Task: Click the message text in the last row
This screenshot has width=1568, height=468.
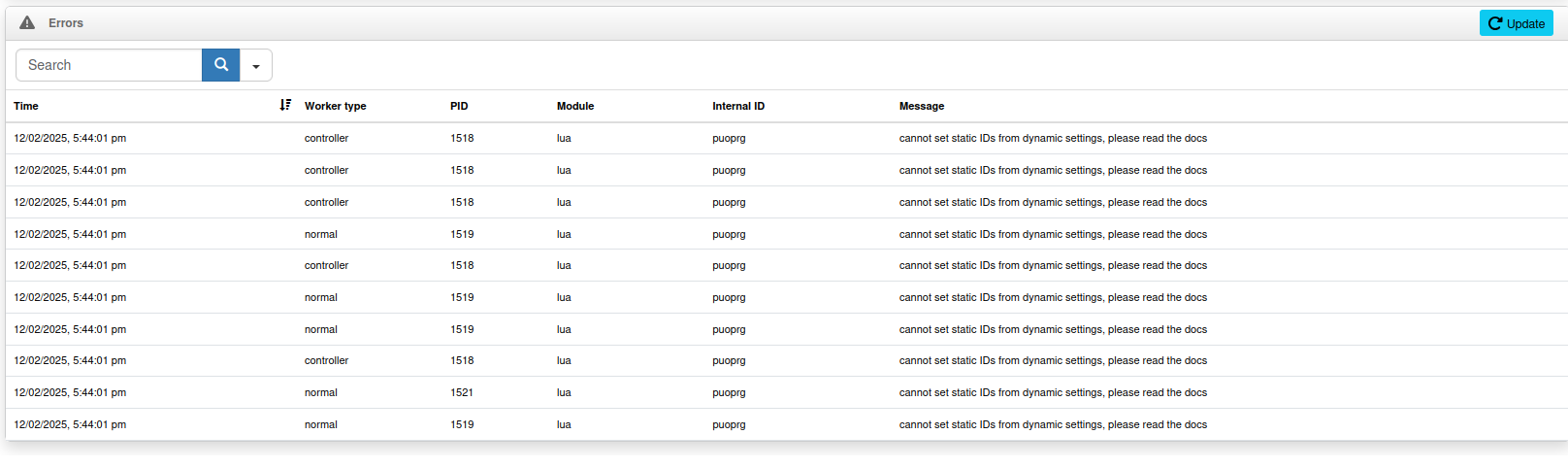Action: 1053,424
